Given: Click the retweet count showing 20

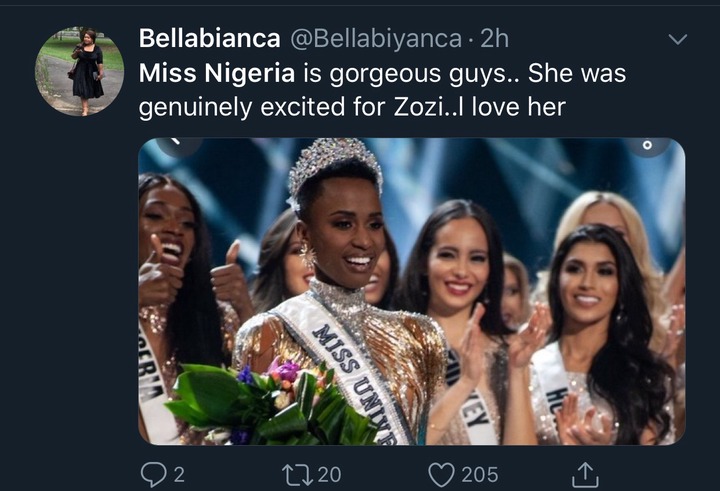Looking at the screenshot, I should point(328,473).
